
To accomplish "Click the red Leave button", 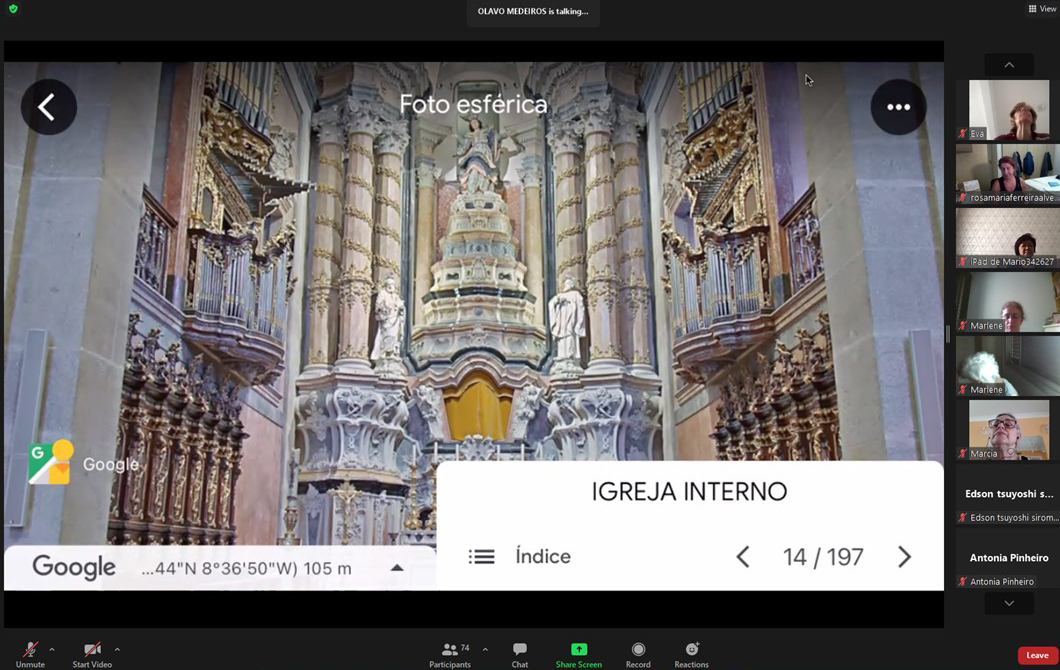I will pyautogui.click(x=1037, y=655).
